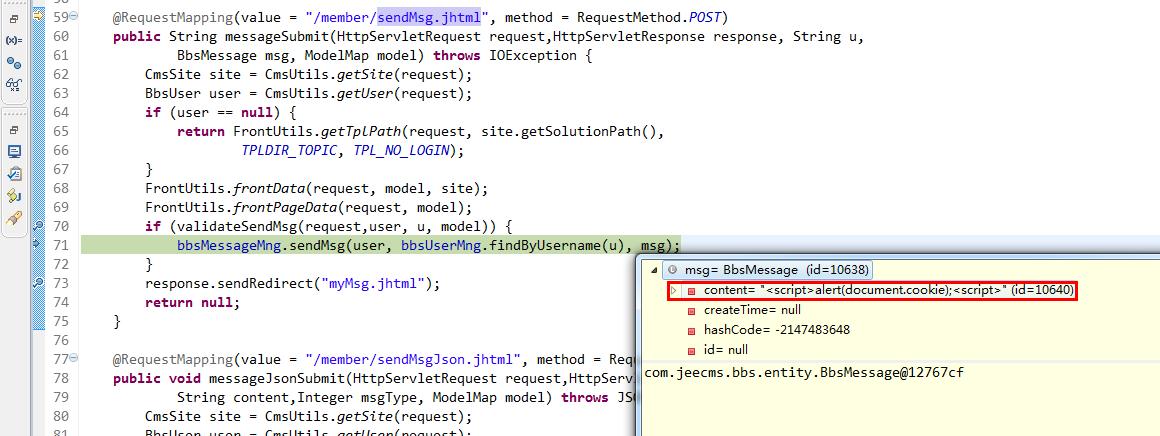Viewport: 1160px width, 436px height.
Task: Open the pin-shaped view icon in sidebar
Action: (x=13, y=218)
